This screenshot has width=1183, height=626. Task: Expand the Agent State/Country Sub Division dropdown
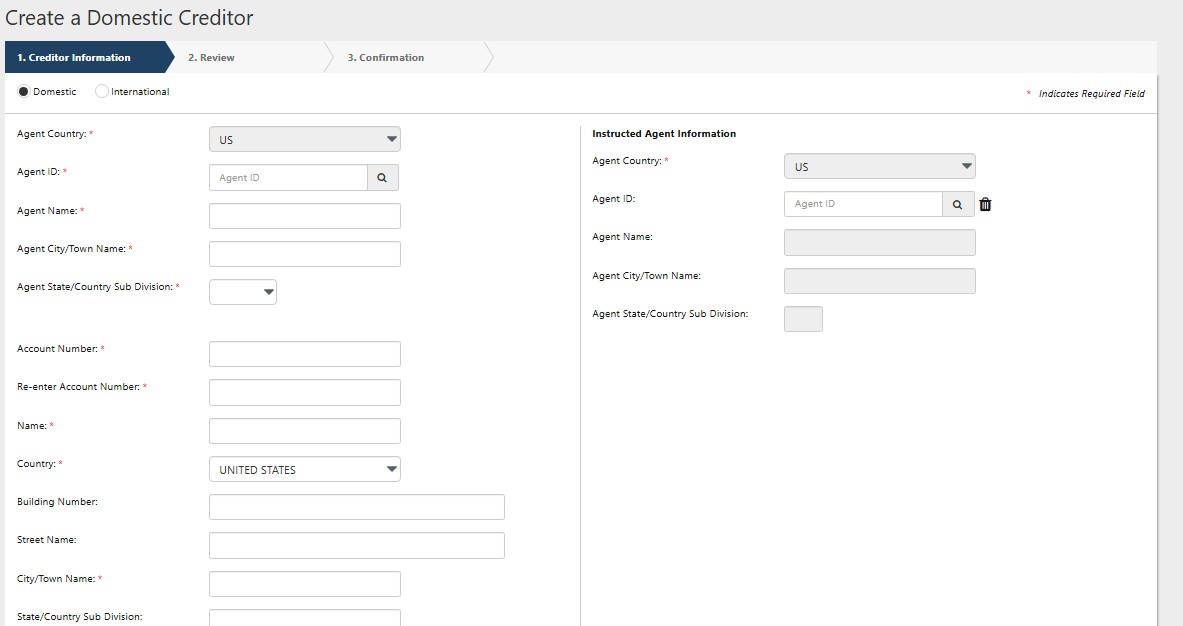(243, 292)
